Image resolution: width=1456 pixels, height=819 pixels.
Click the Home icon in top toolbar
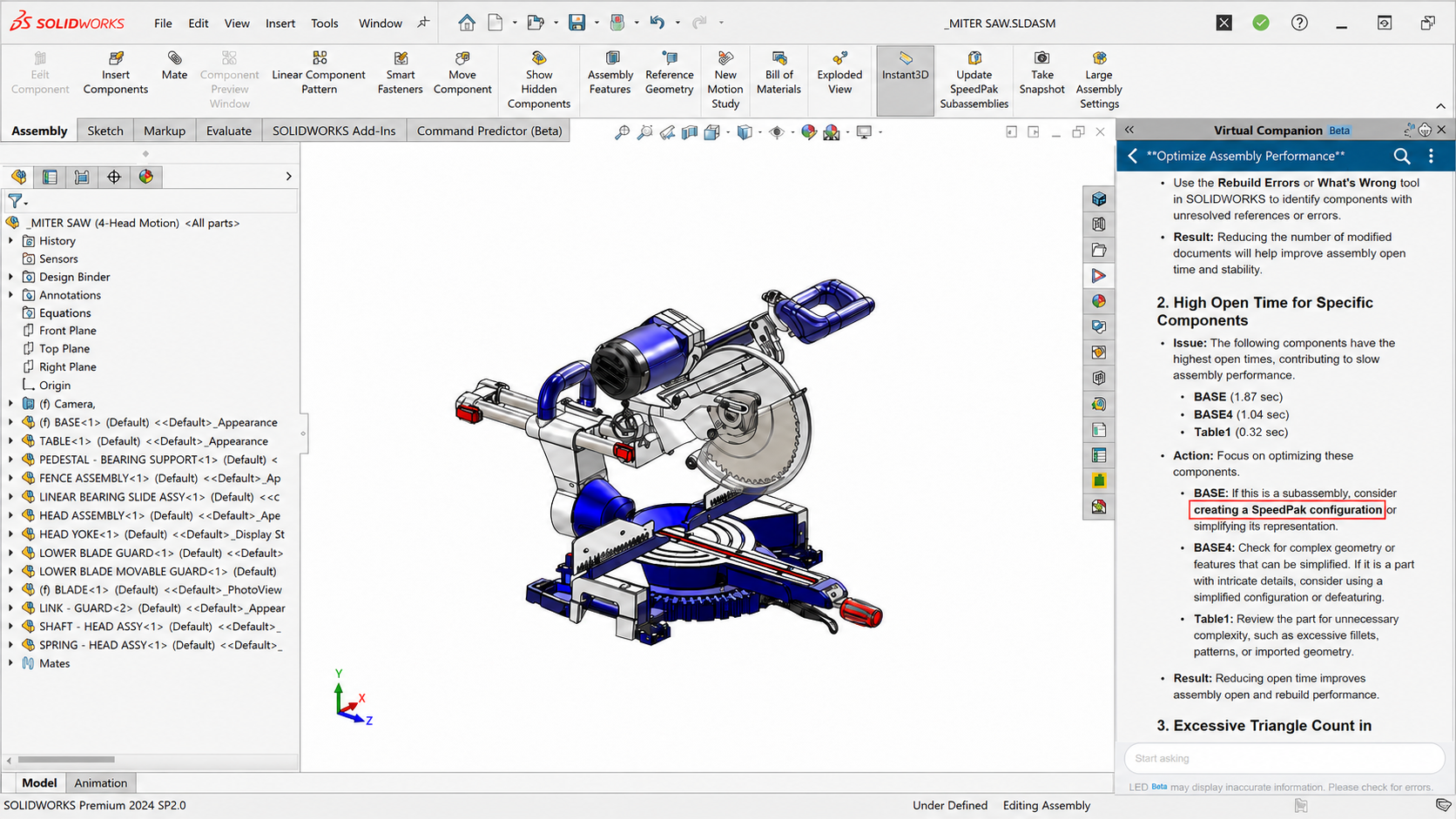(x=467, y=23)
